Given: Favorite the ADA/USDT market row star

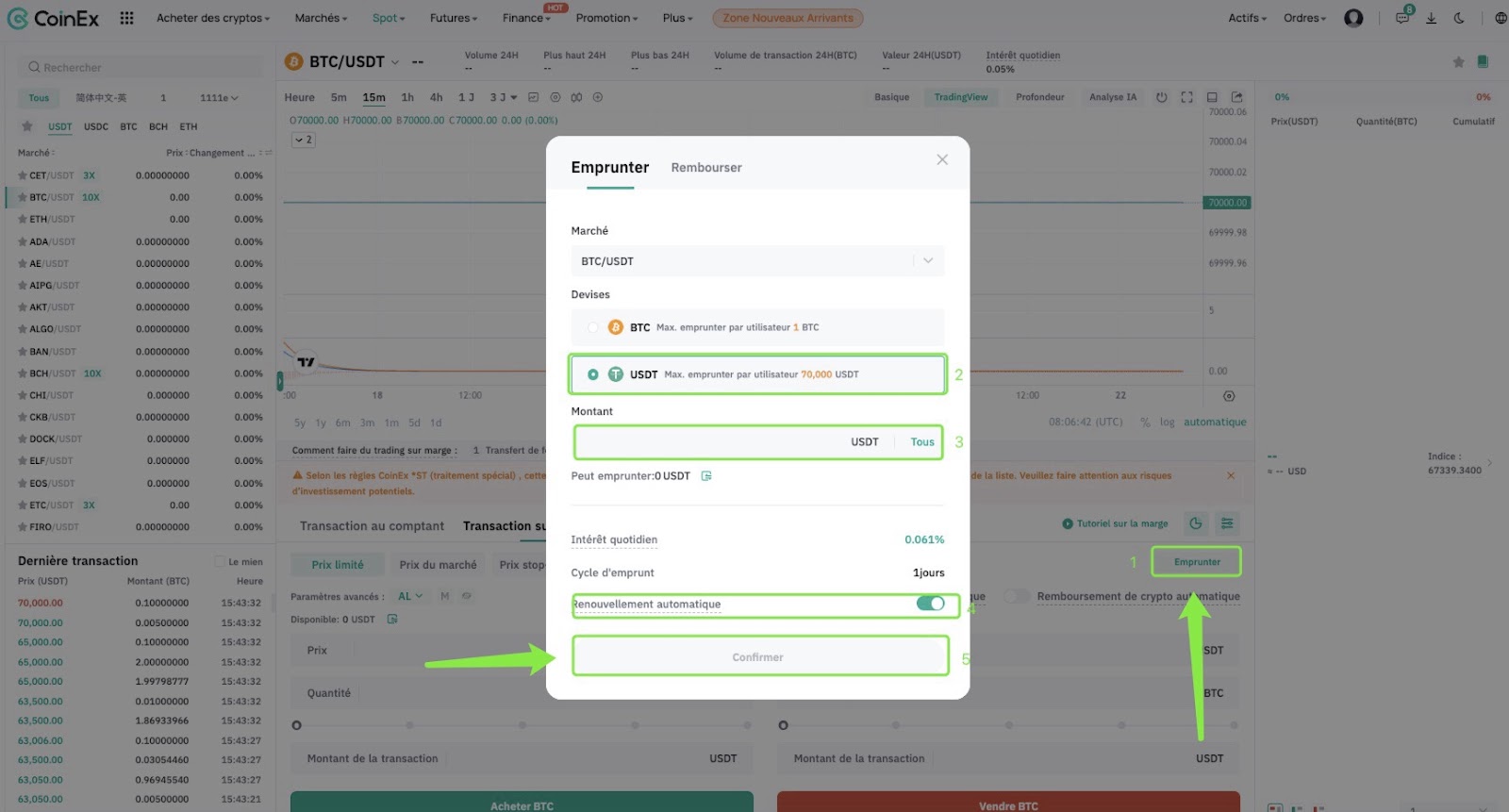Looking at the screenshot, I should (22, 241).
